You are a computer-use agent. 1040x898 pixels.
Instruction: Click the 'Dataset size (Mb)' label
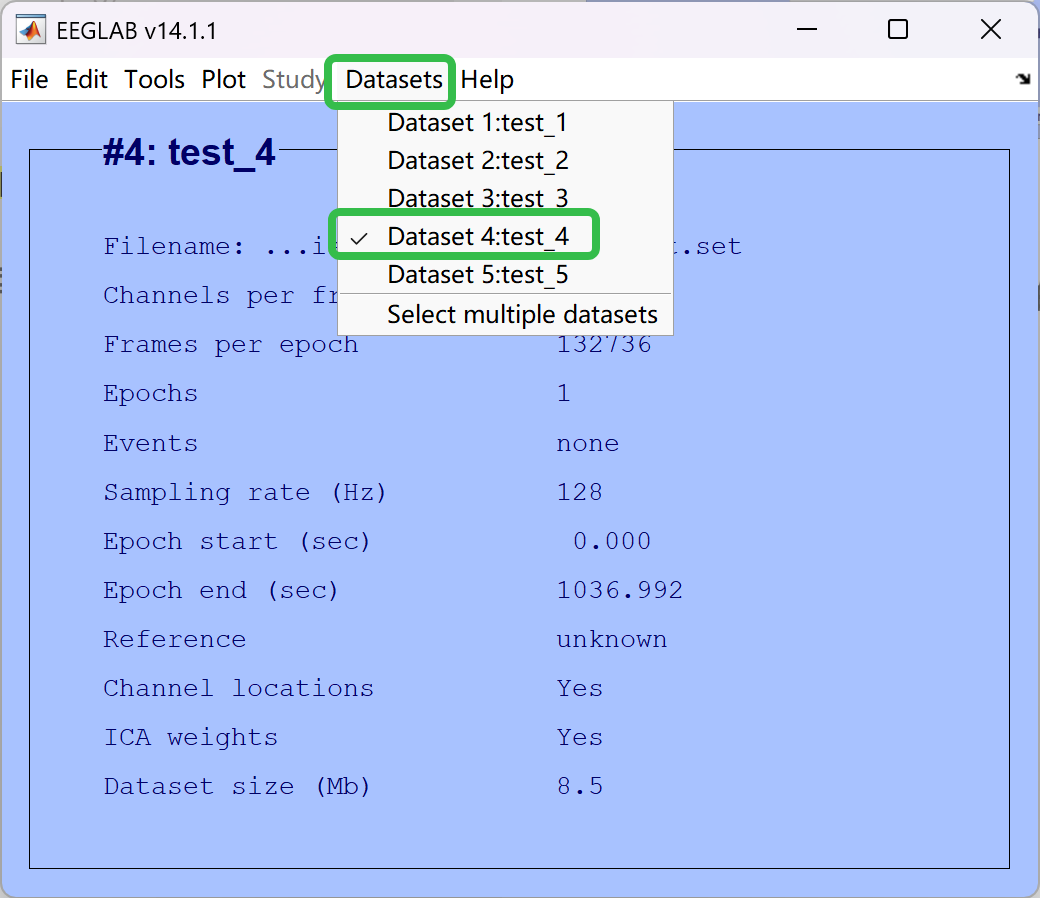(x=237, y=787)
